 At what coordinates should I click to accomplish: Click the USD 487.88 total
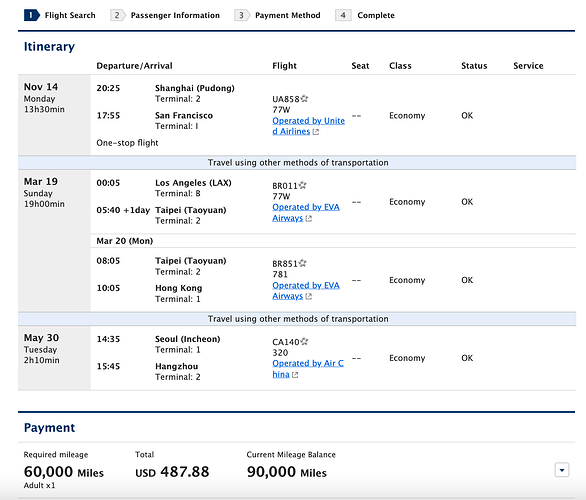[x=172, y=472]
